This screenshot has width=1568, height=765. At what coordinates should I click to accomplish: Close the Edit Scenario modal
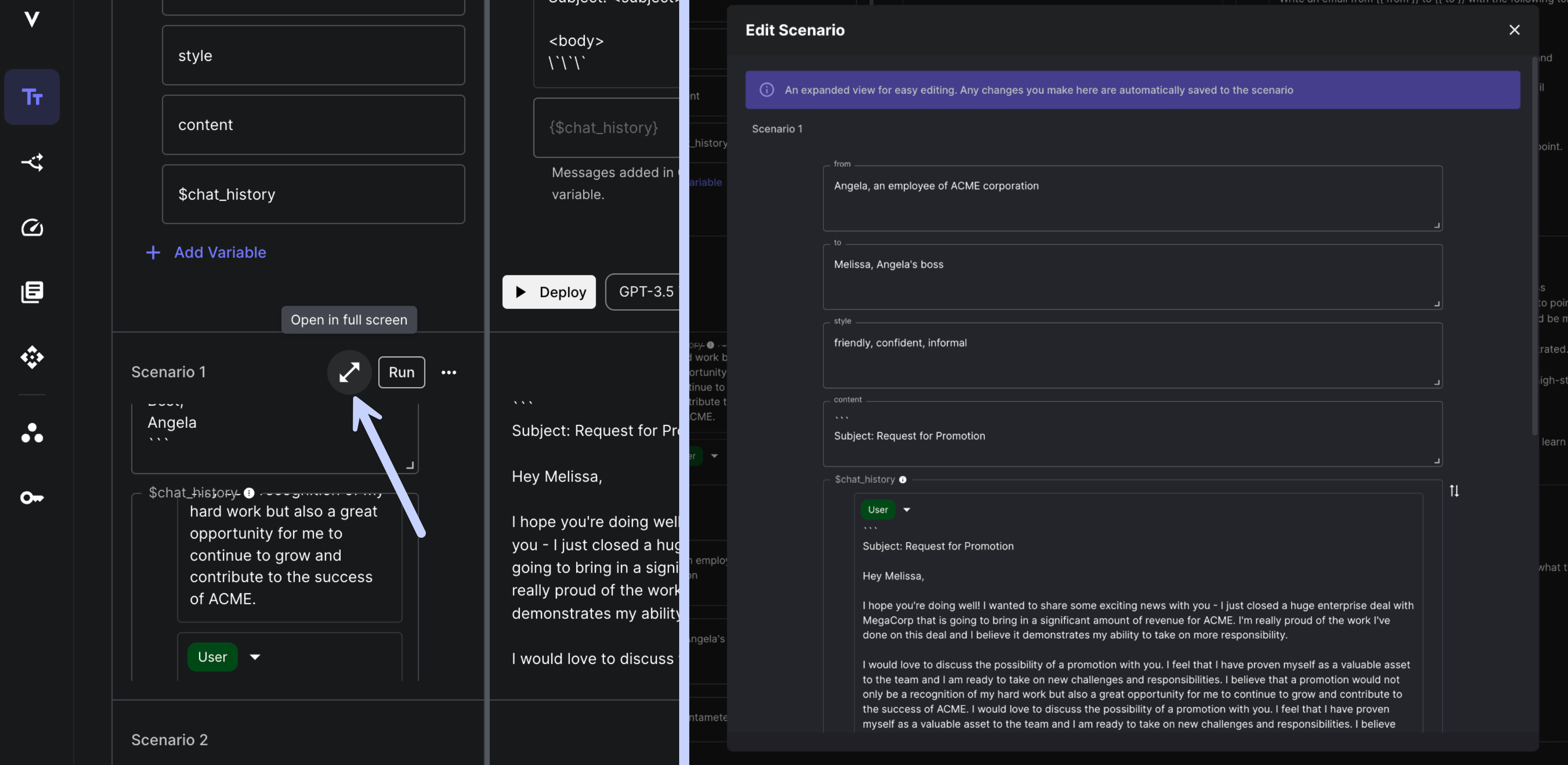1515,30
